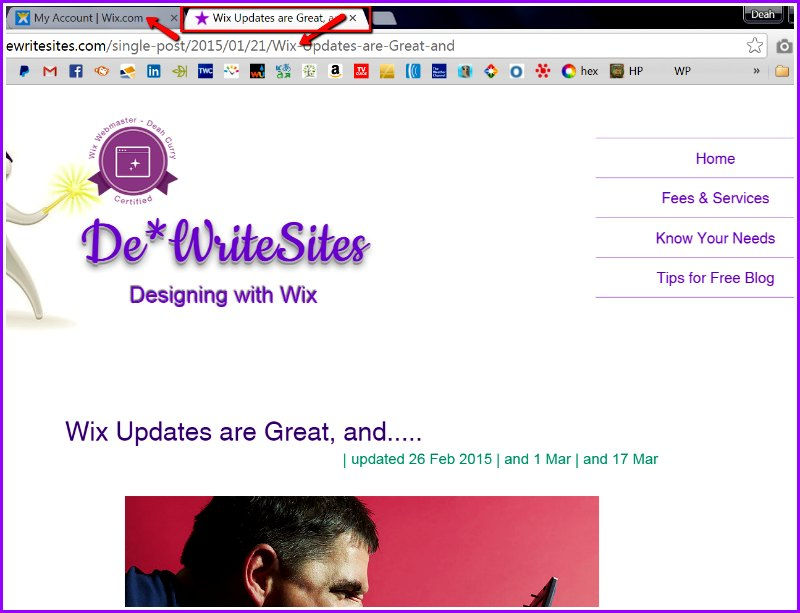Open the hex color wheel bookmark
Viewport: 800px width, 613px height.
tap(580, 71)
